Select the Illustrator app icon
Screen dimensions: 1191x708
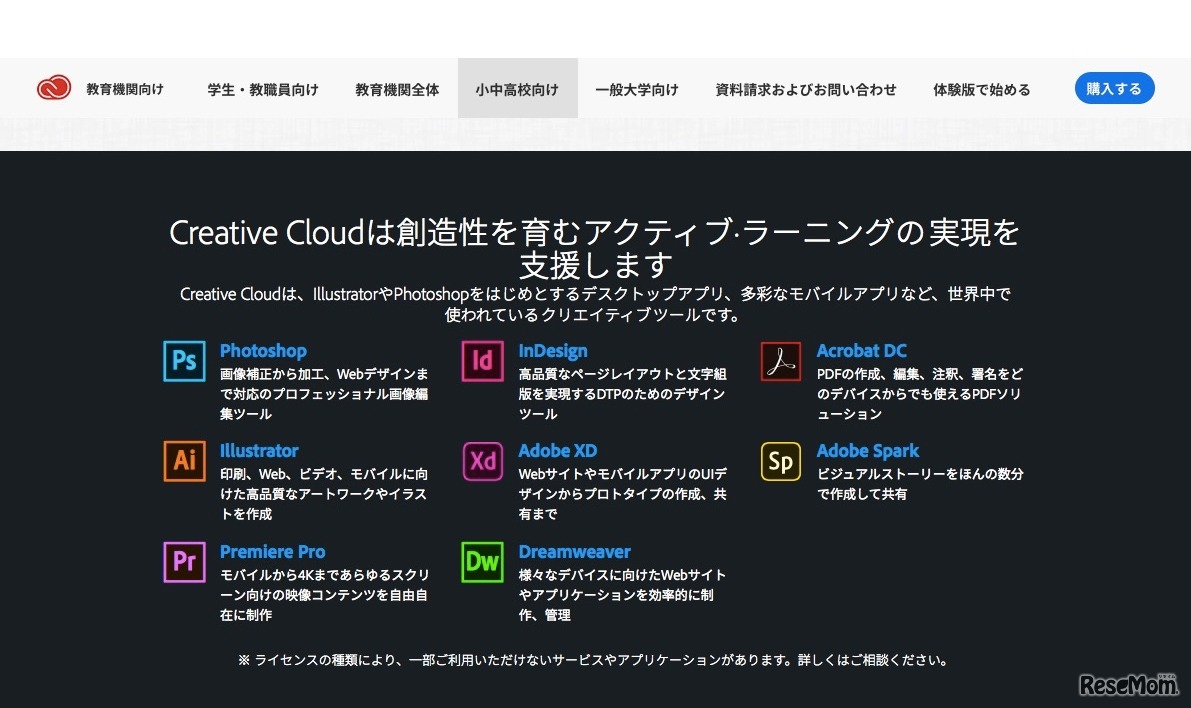click(184, 462)
